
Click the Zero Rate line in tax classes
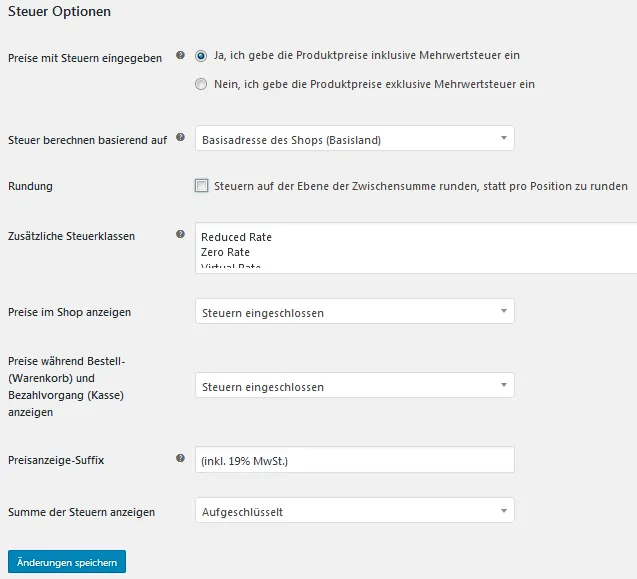pyautogui.click(x=225, y=252)
